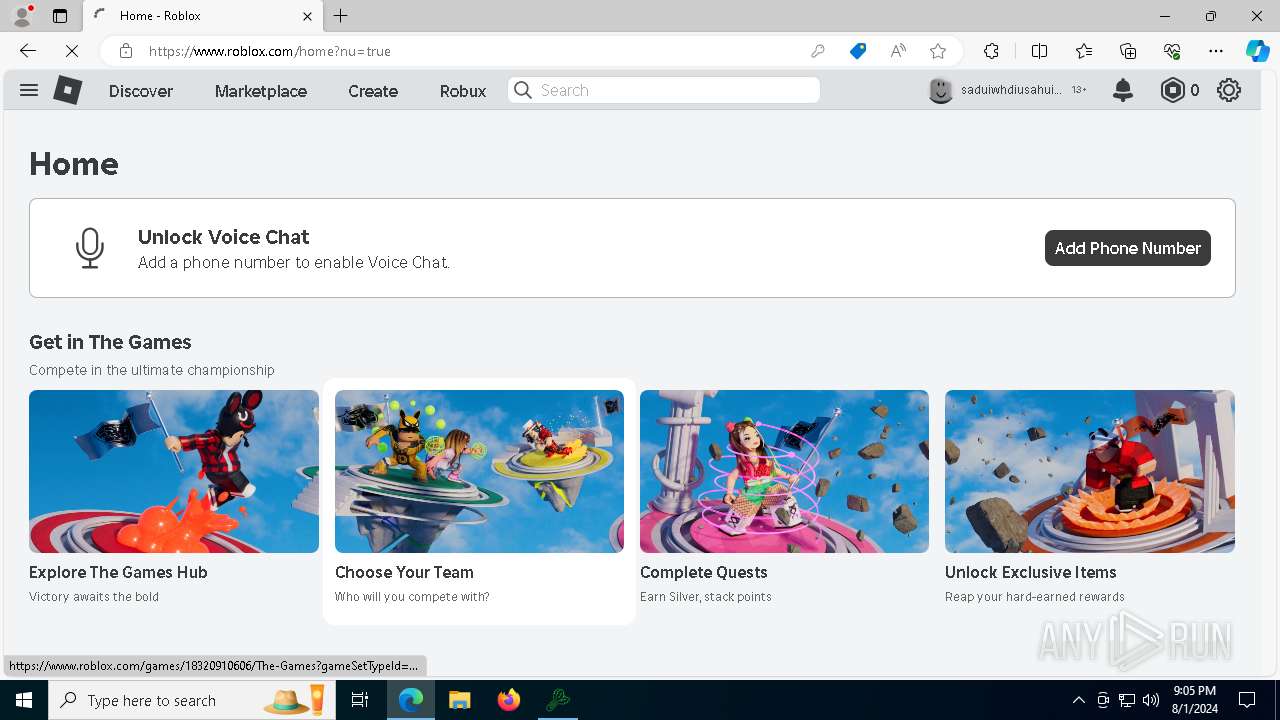Open the browser profile icon
This screenshot has width=1280, height=720.
[x=22, y=16]
